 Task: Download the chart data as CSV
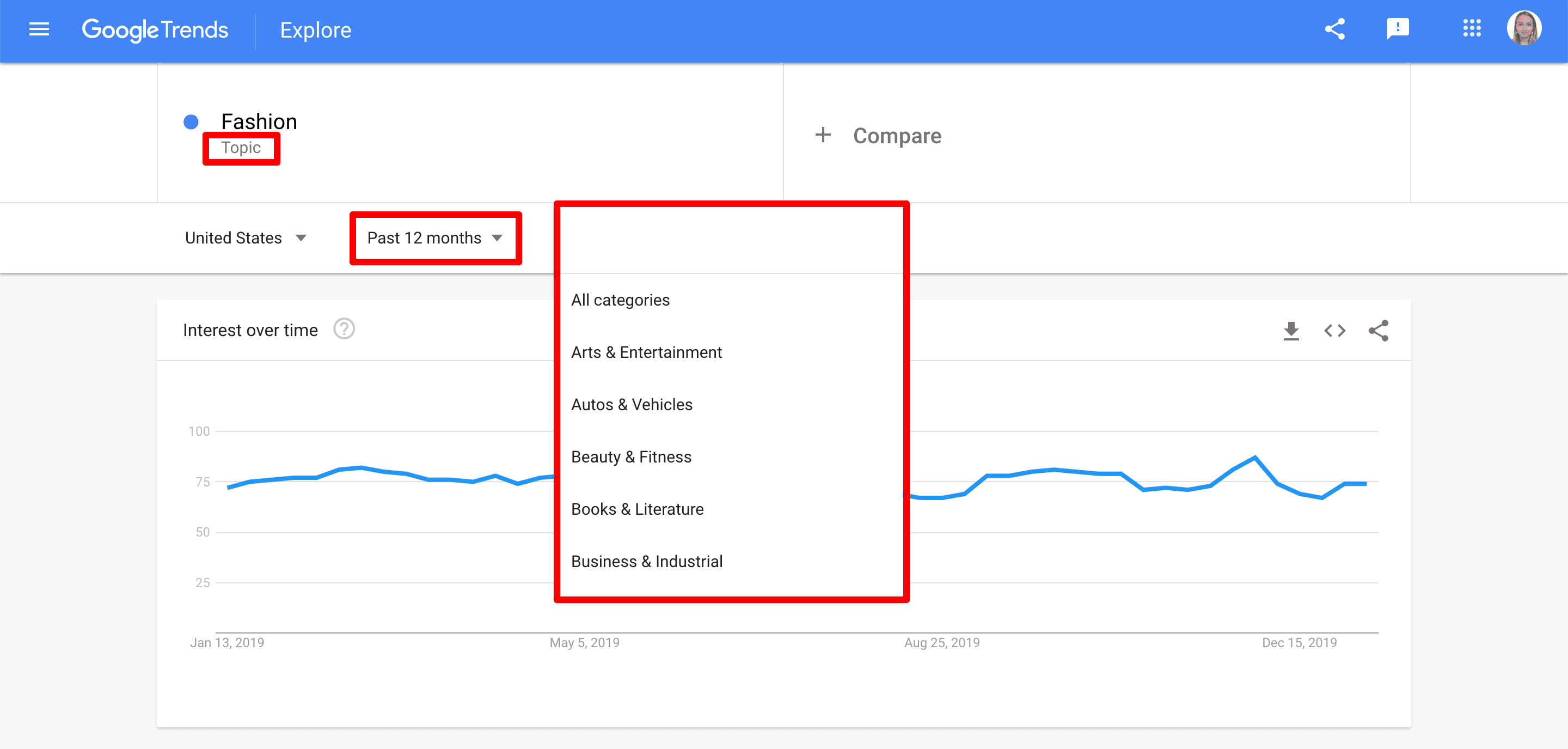click(x=1291, y=331)
